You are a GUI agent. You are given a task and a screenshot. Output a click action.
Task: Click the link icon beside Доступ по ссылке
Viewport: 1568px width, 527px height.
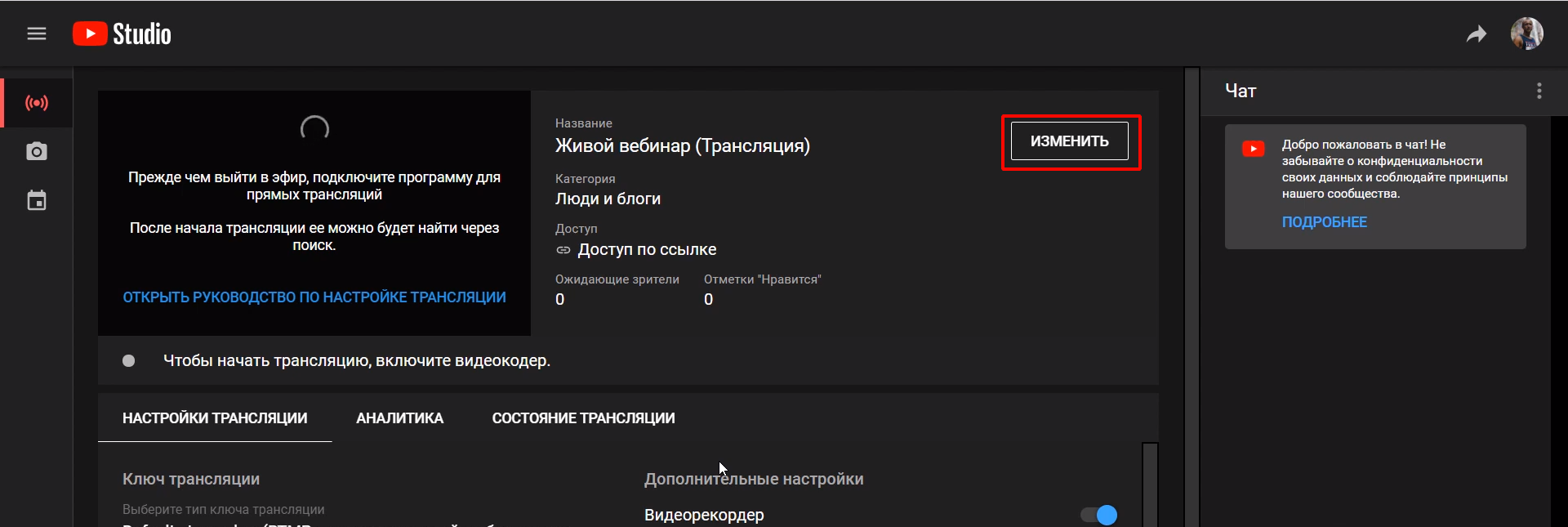563,250
